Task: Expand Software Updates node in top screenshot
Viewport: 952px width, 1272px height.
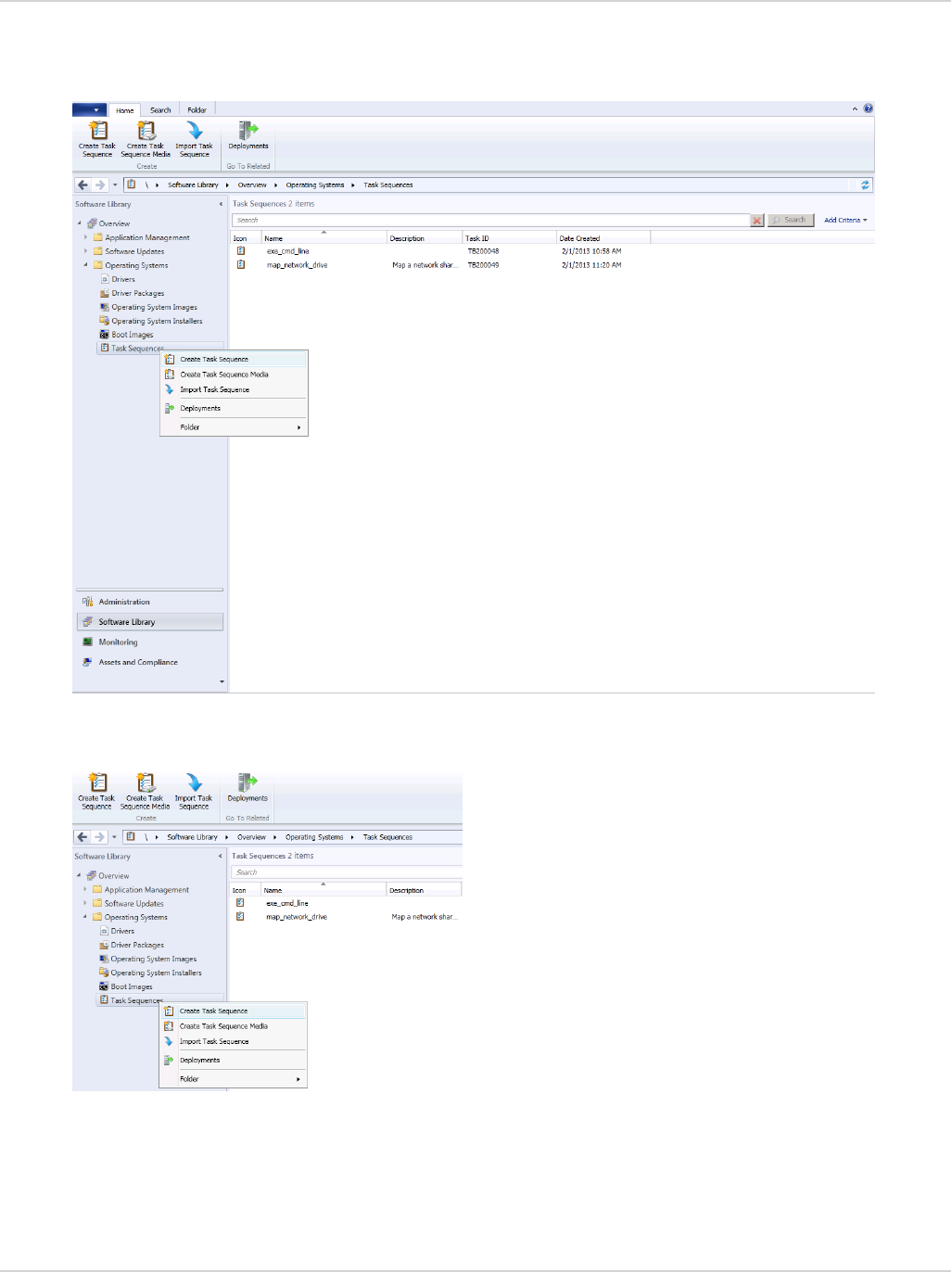Action: pyautogui.click(x=86, y=251)
